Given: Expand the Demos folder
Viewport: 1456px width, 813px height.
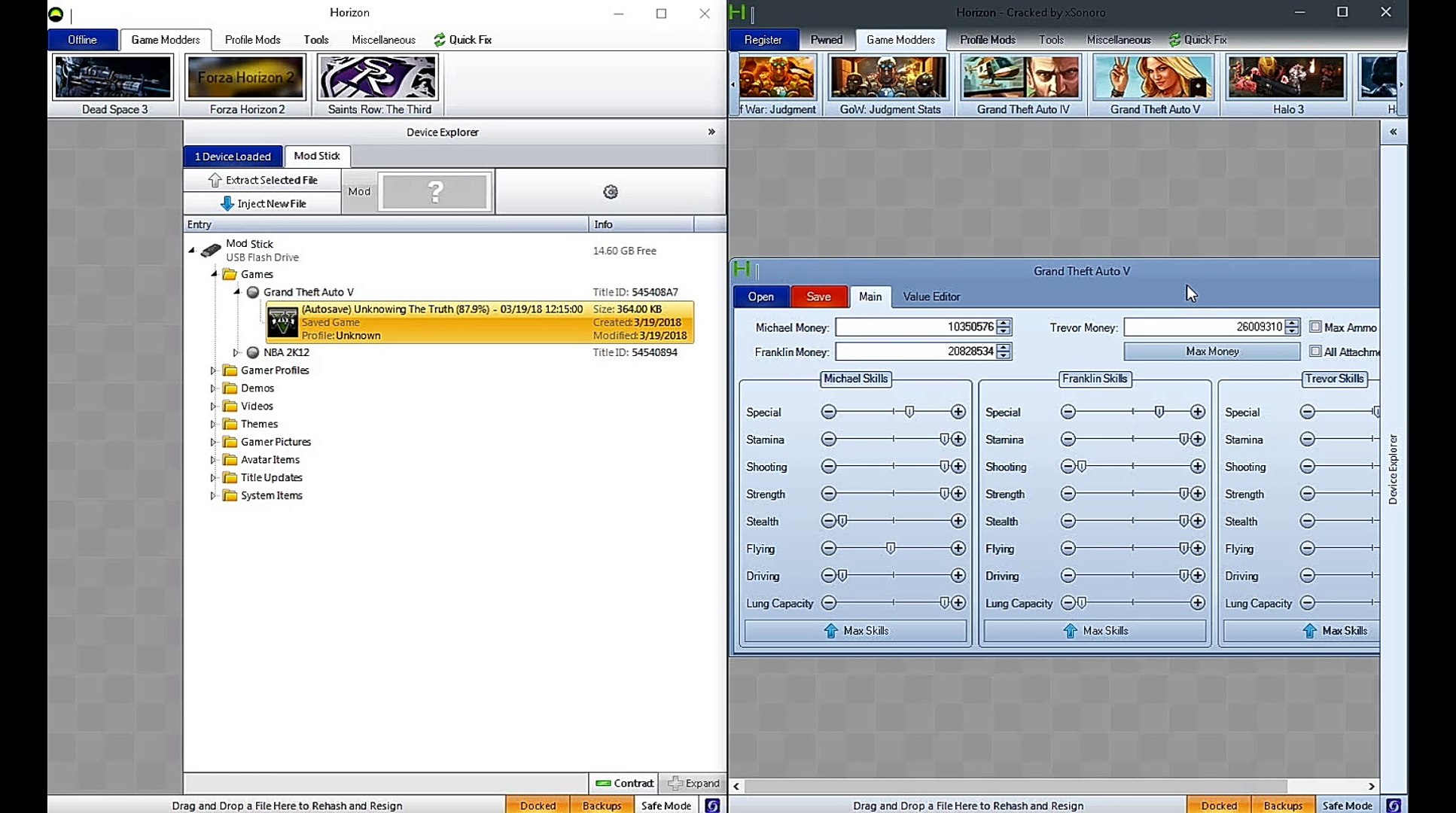Looking at the screenshot, I should click(213, 388).
